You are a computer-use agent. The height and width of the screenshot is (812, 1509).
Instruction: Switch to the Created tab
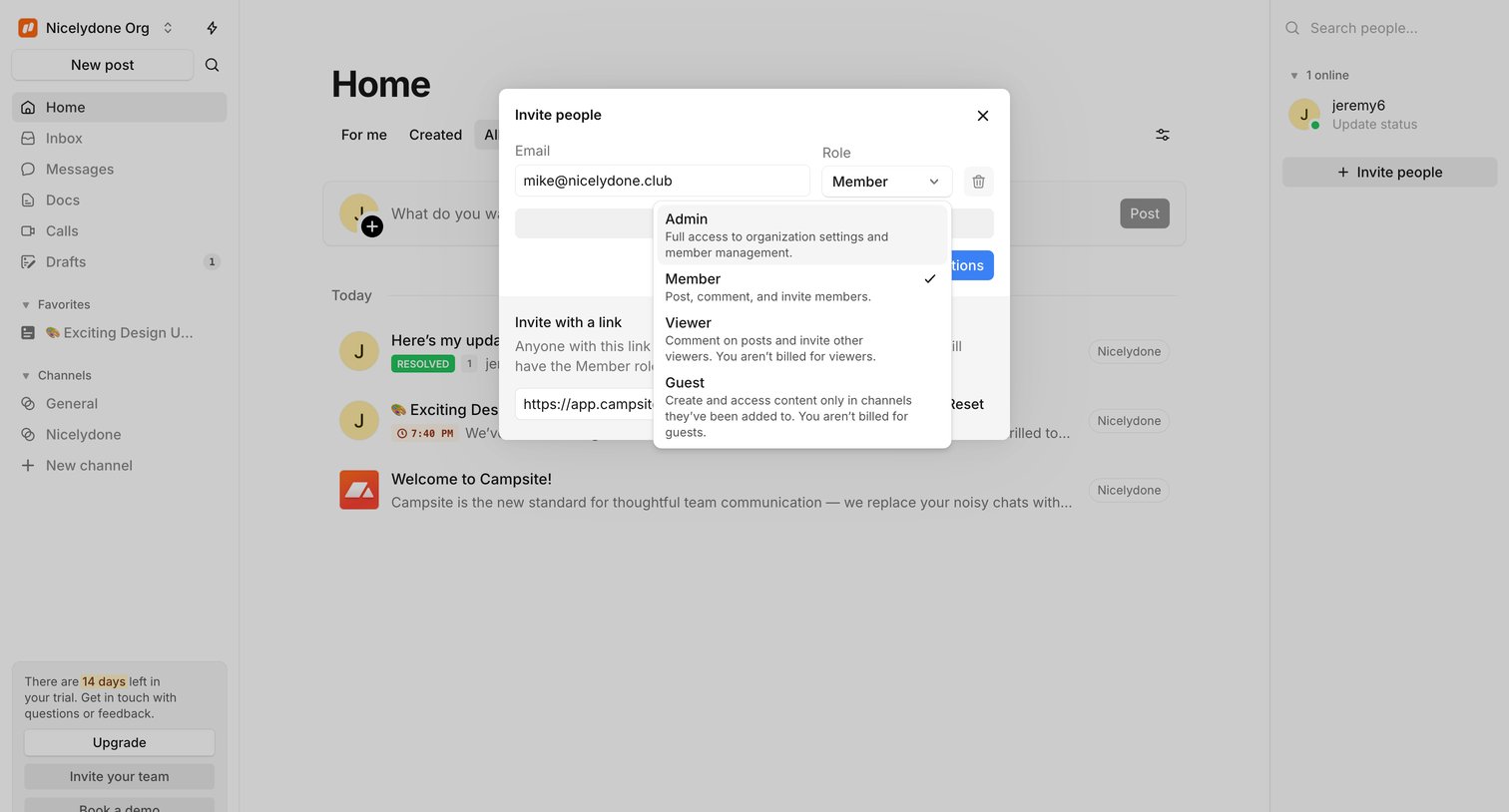pos(435,135)
